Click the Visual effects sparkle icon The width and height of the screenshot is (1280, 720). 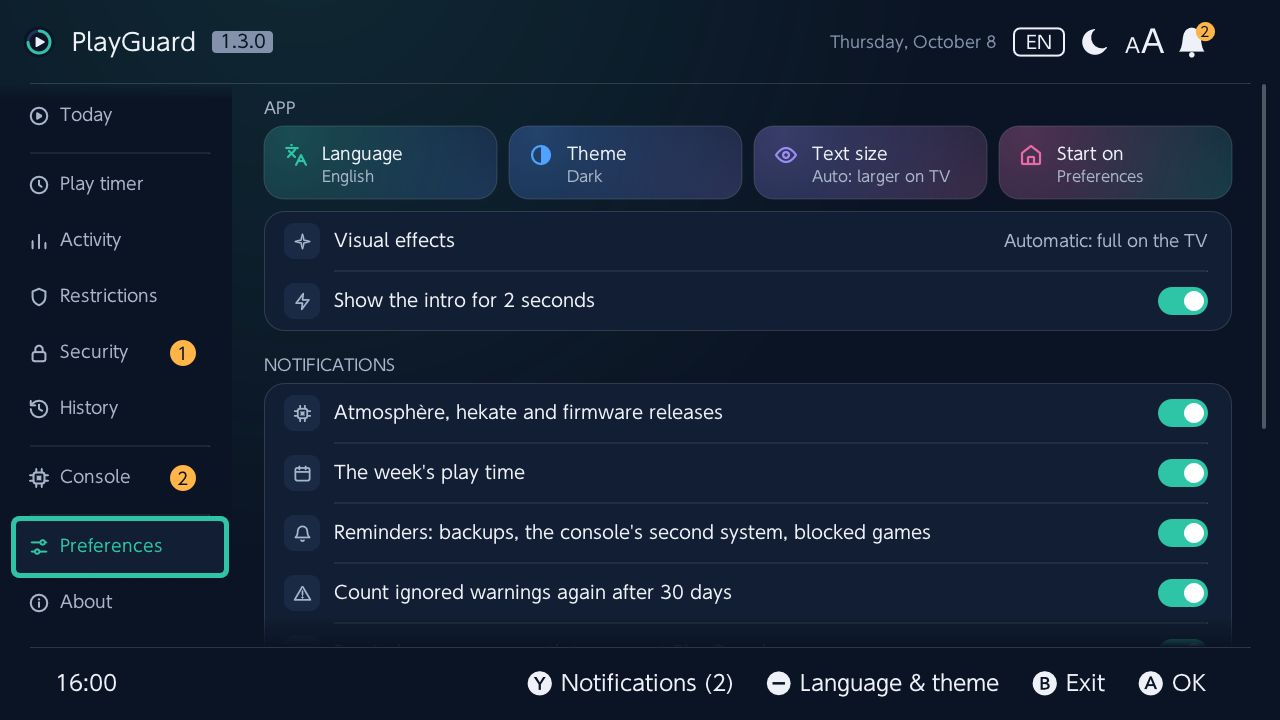(302, 241)
